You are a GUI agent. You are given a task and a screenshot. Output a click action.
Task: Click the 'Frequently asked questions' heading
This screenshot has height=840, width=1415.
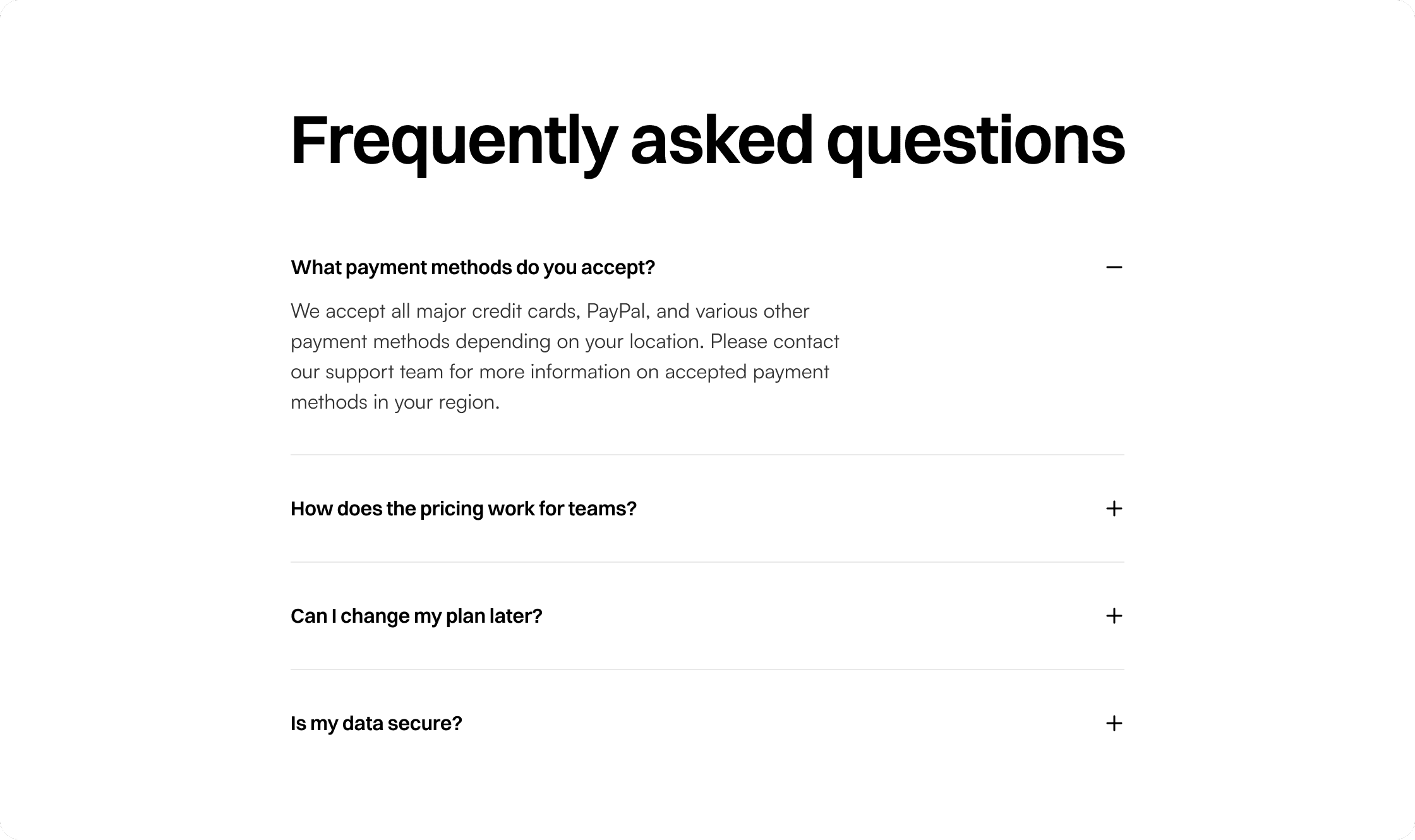coord(707,141)
